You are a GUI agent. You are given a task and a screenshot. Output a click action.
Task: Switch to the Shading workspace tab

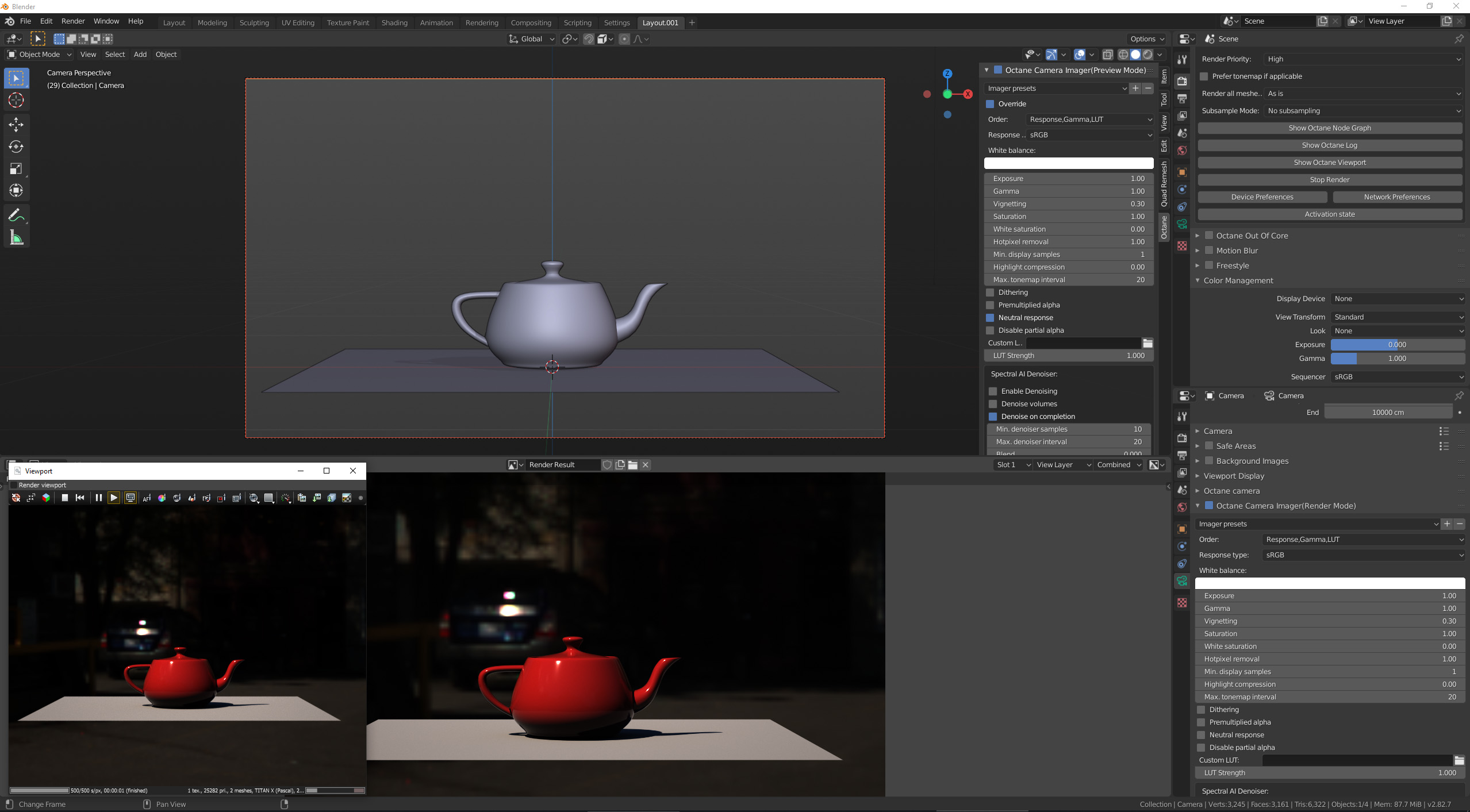tap(394, 22)
